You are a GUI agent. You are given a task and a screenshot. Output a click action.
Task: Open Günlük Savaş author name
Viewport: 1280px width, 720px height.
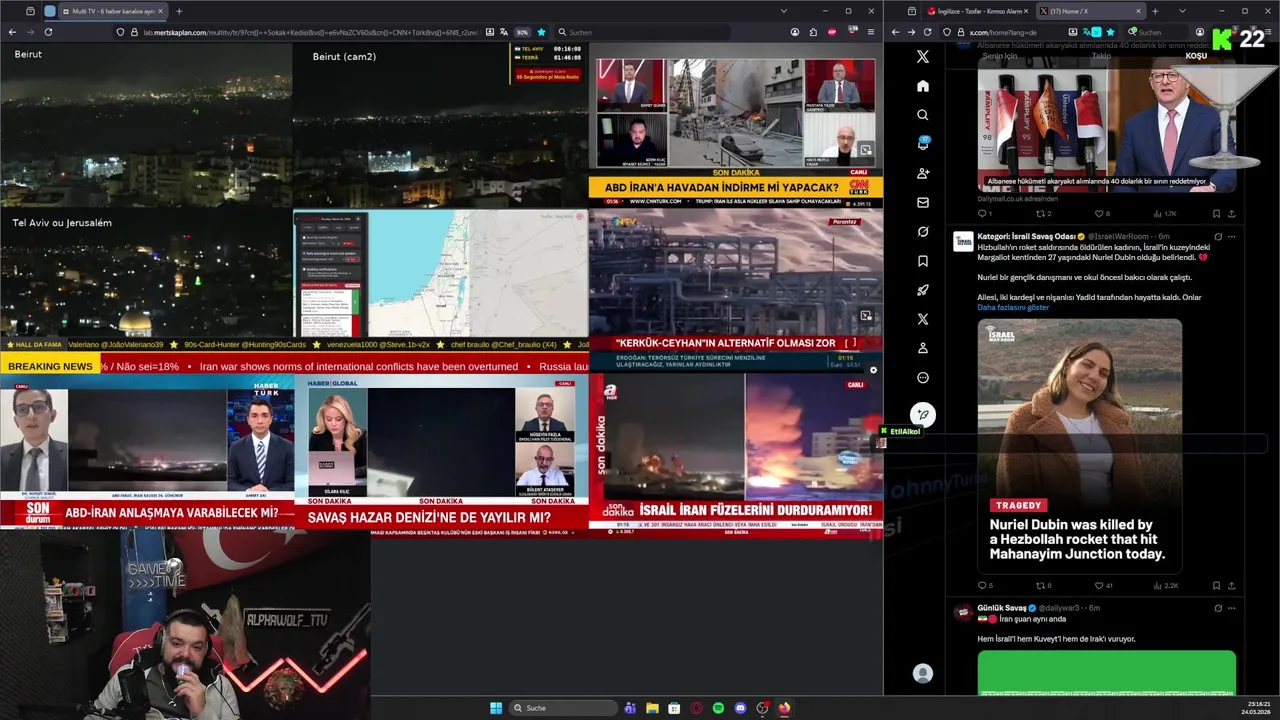pyautogui.click(x=1002, y=608)
